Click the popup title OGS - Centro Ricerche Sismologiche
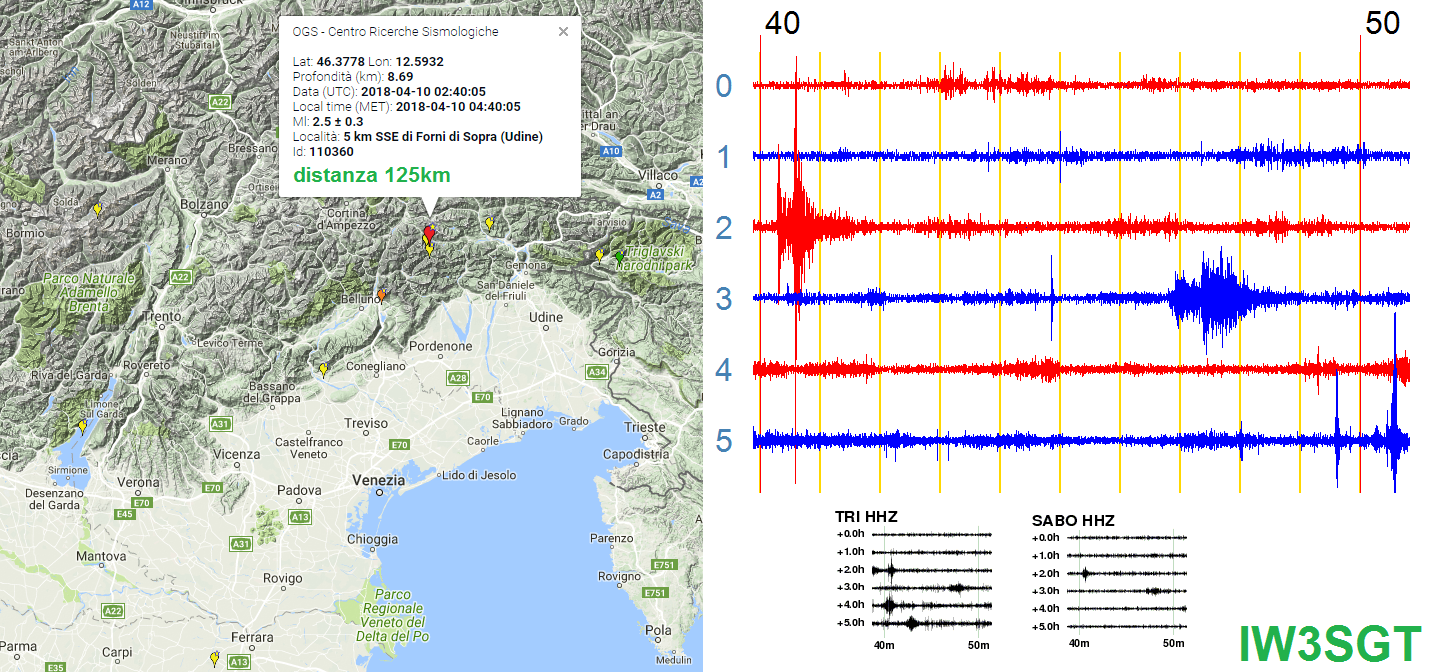 pyautogui.click(x=396, y=32)
